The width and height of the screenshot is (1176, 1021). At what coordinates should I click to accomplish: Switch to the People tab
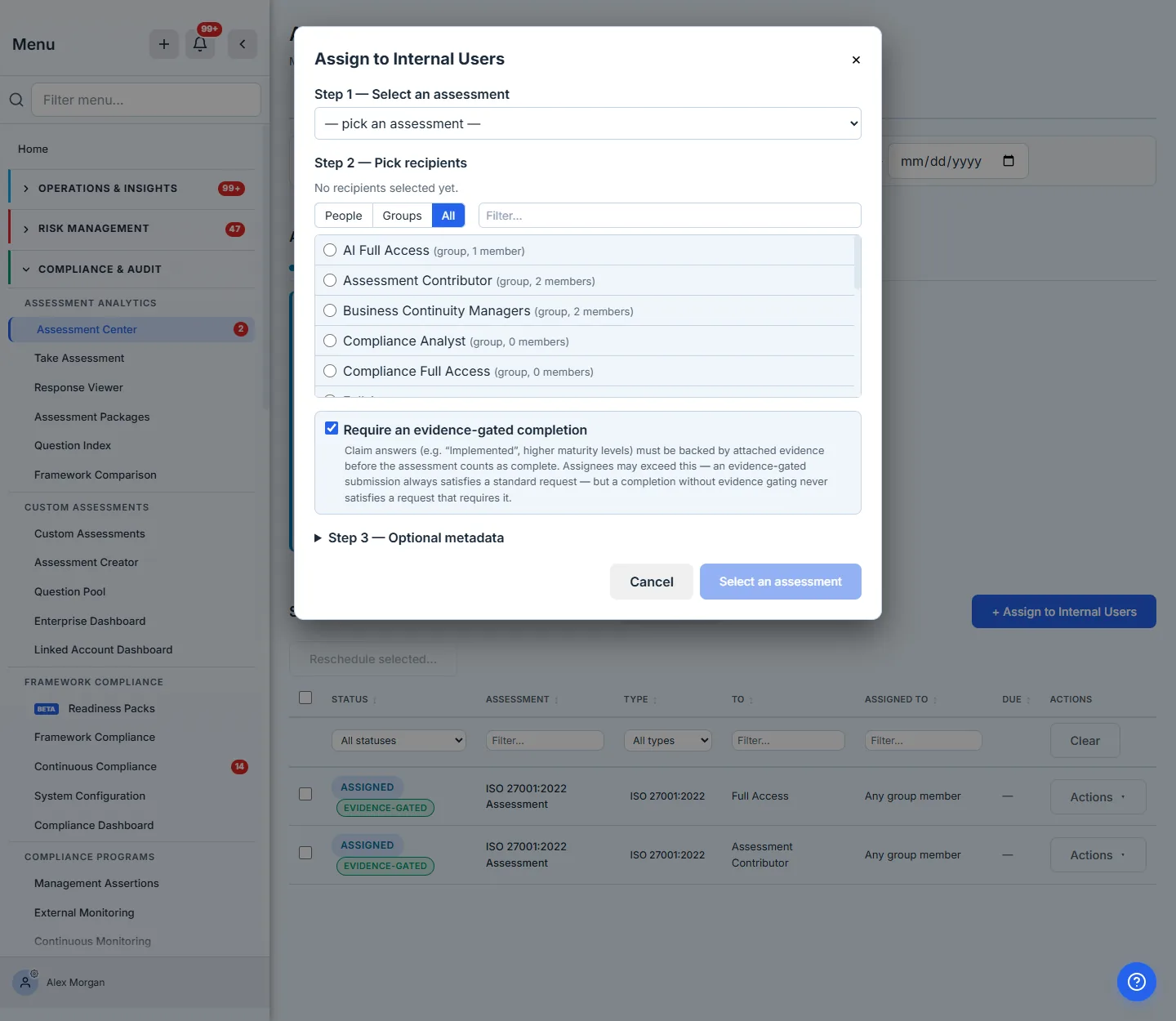pyautogui.click(x=343, y=216)
